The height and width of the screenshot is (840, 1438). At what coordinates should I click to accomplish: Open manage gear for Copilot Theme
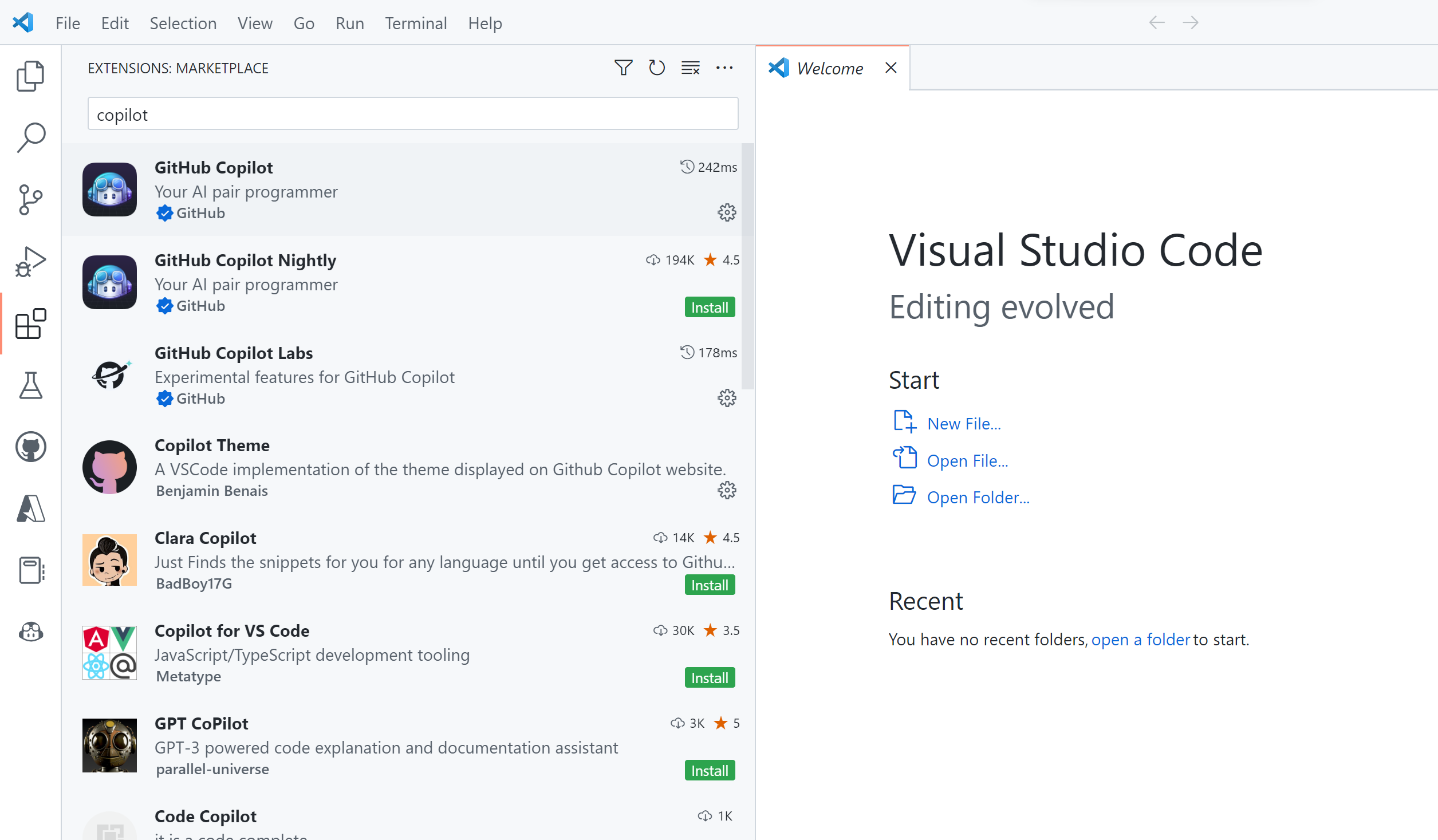pyautogui.click(x=727, y=490)
